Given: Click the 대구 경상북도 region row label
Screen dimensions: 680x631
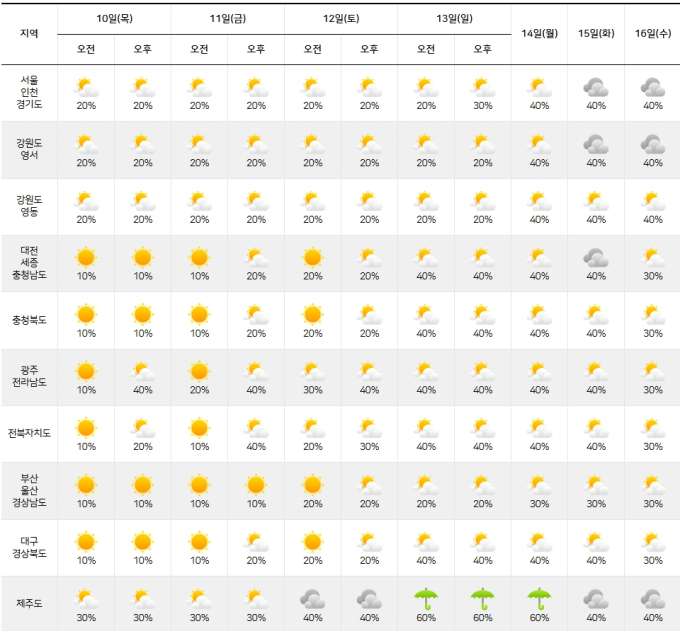Looking at the screenshot, I should (29, 547).
